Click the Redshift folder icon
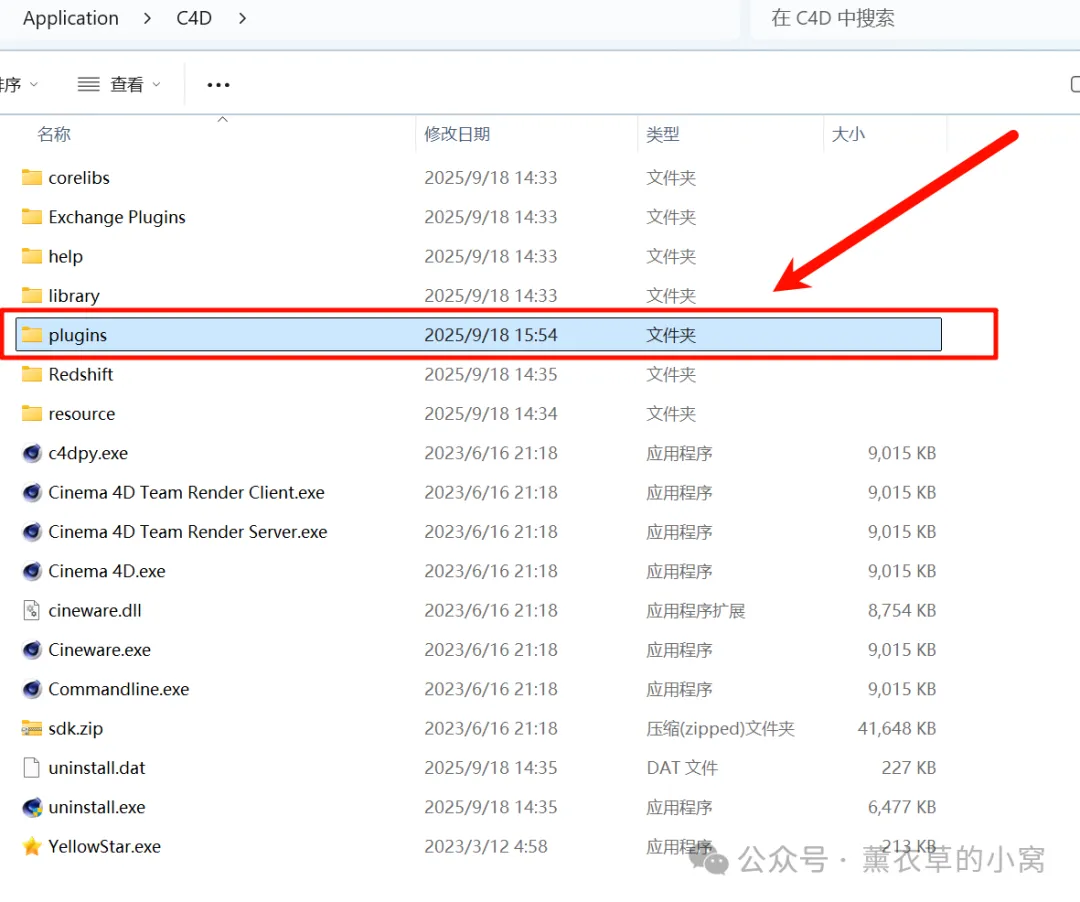 pos(32,374)
